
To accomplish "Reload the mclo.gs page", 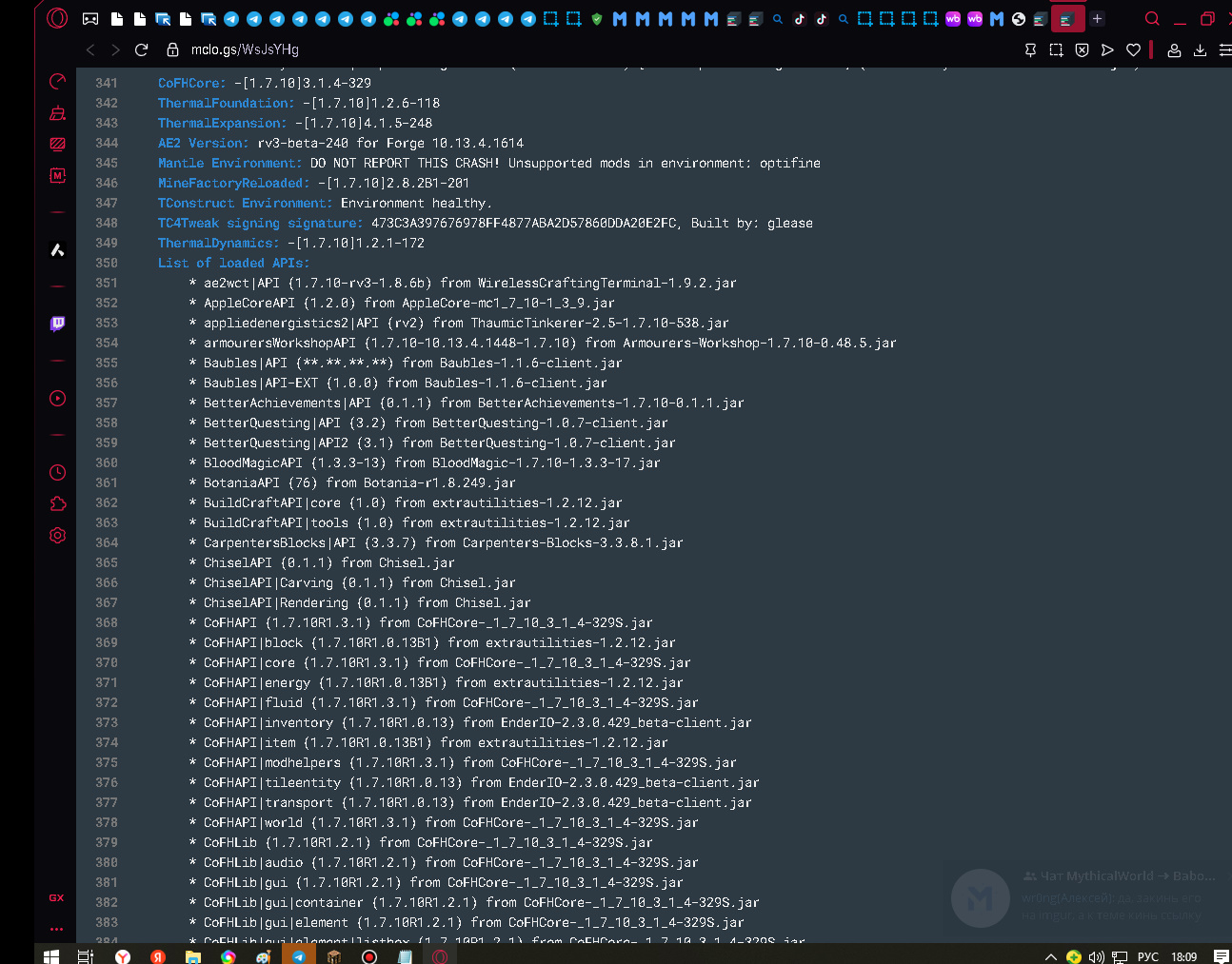I will click(141, 49).
